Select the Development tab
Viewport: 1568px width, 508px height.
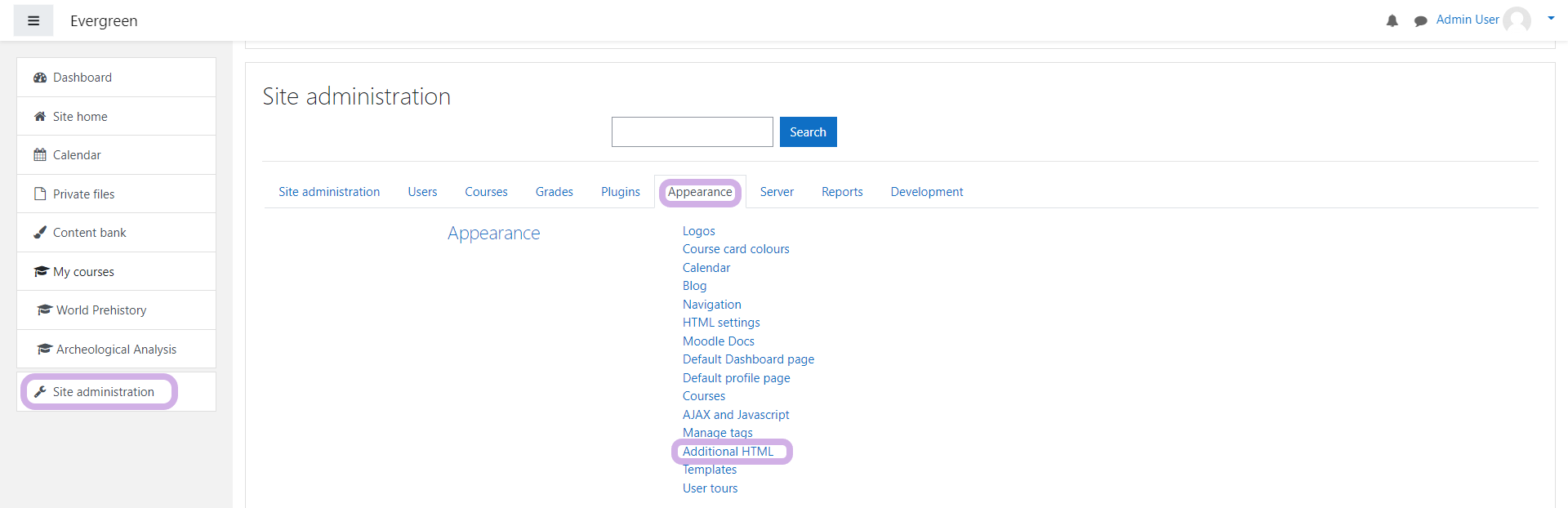point(926,192)
